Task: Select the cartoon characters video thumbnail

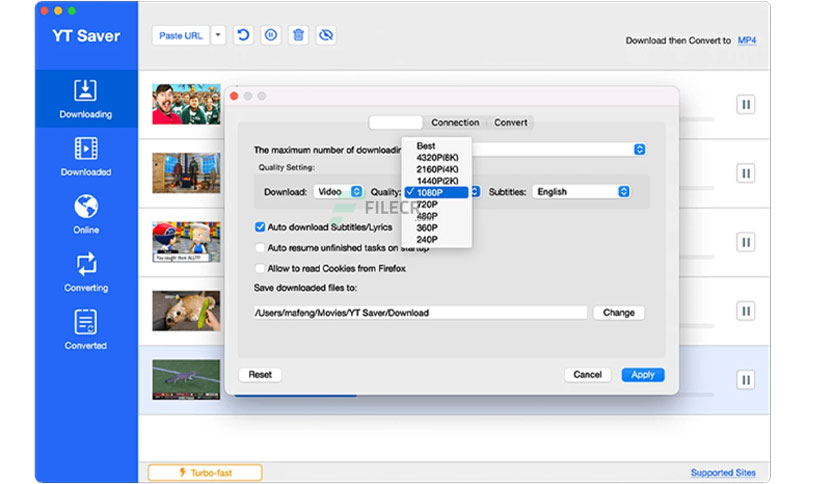Action: [186, 242]
